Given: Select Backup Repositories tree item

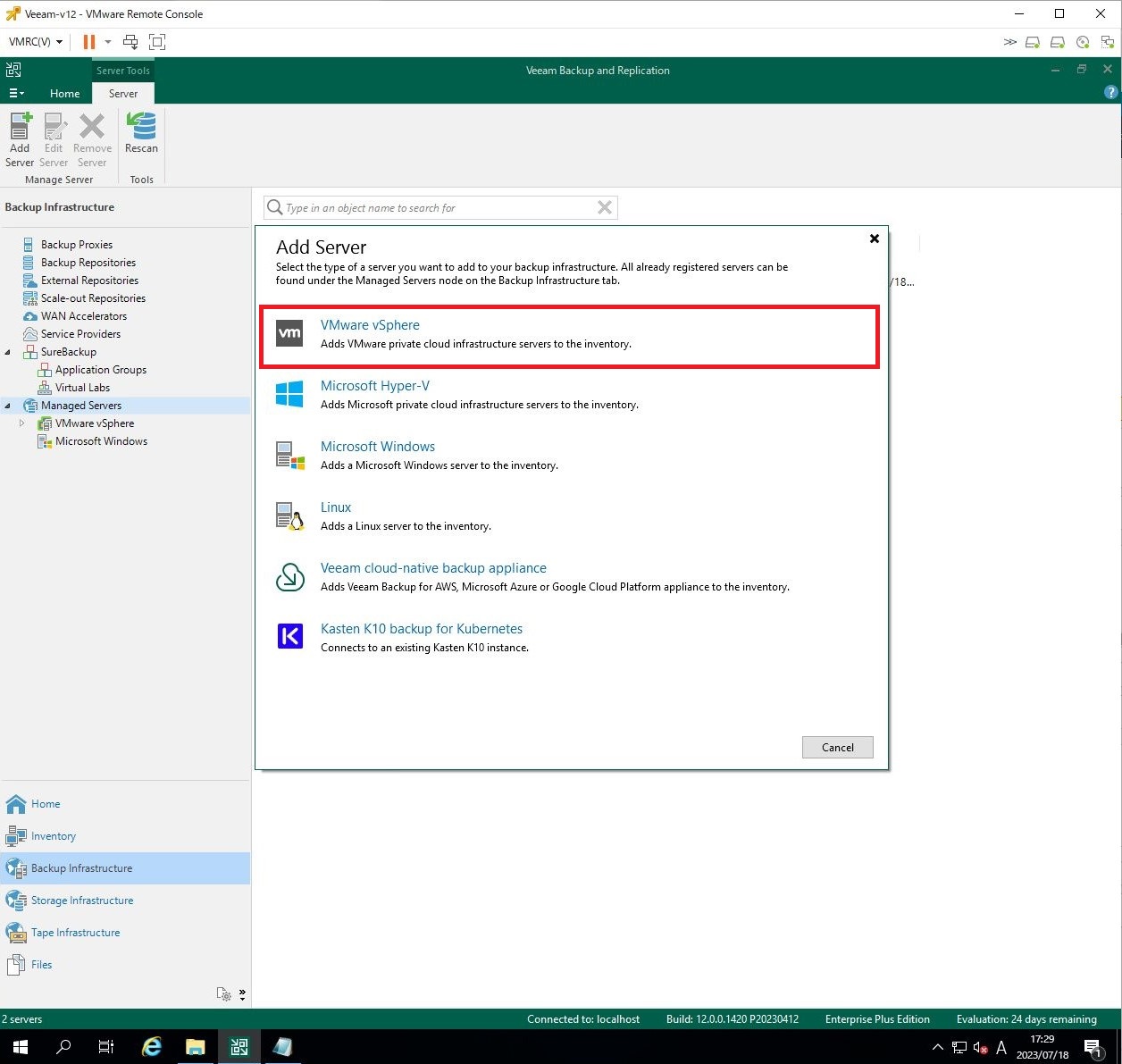Looking at the screenshot, I should (88, 263).
